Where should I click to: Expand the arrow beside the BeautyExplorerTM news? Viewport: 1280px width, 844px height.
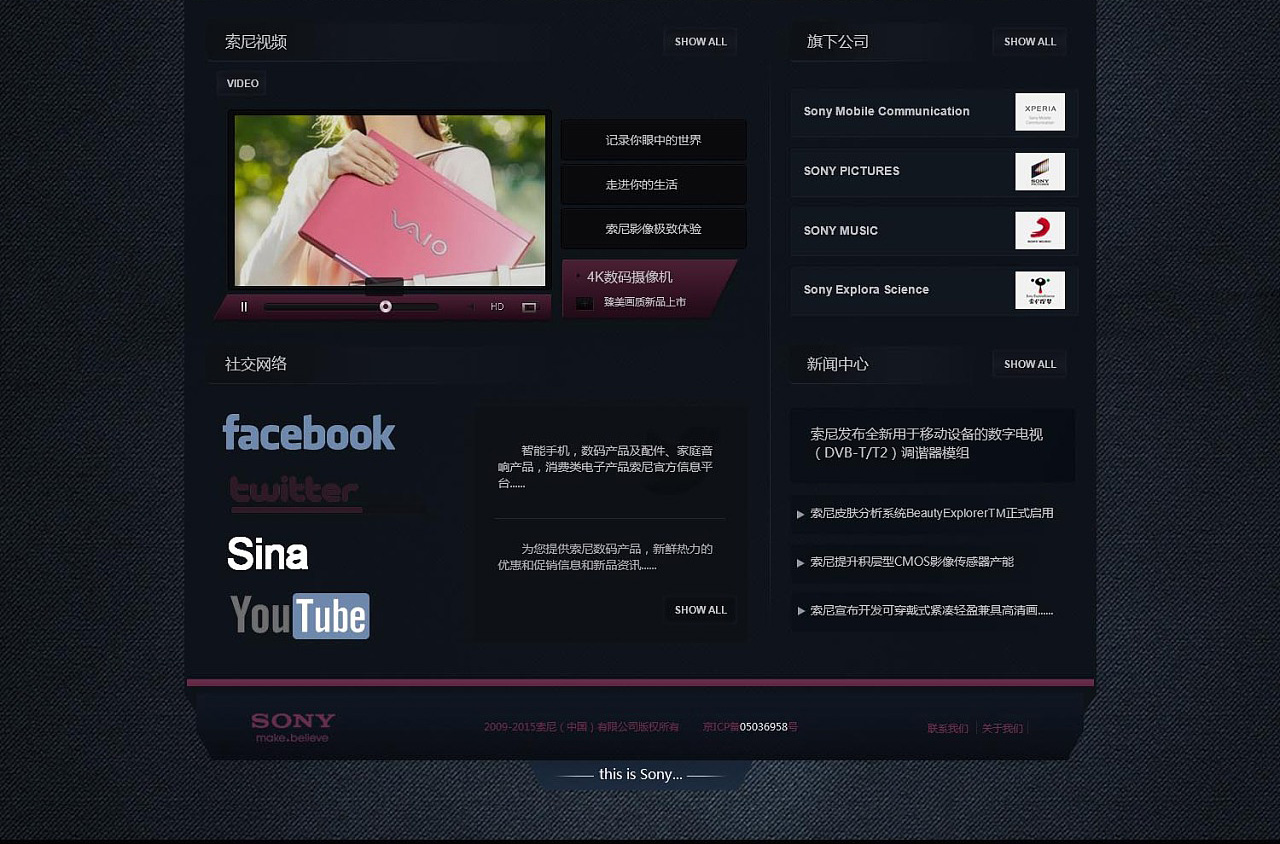(x=801, y=514)
